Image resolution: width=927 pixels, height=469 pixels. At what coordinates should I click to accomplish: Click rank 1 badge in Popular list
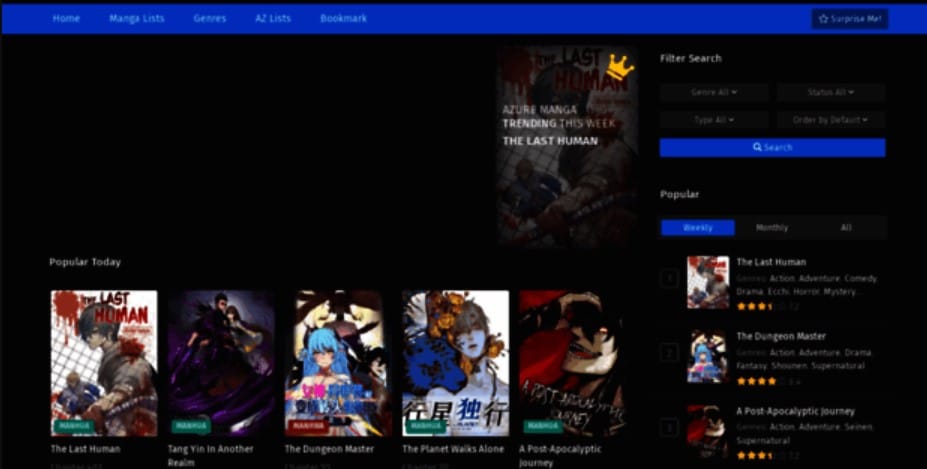tap(669, 278)
